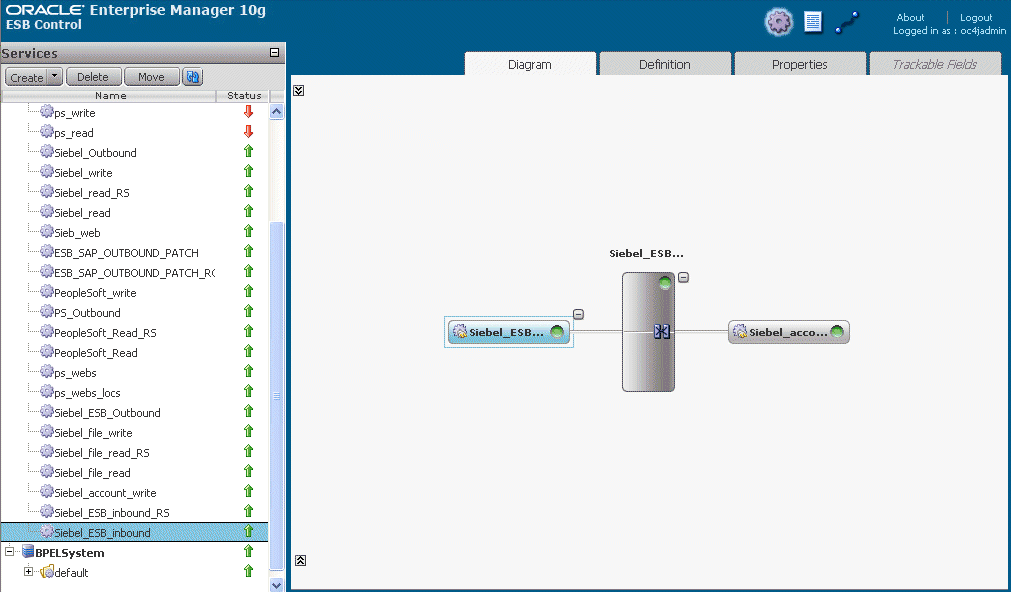Viewport: 1011px width, 592px height.
Task: Select the Siebel_ESB_Outbound service
Action: 107,413
